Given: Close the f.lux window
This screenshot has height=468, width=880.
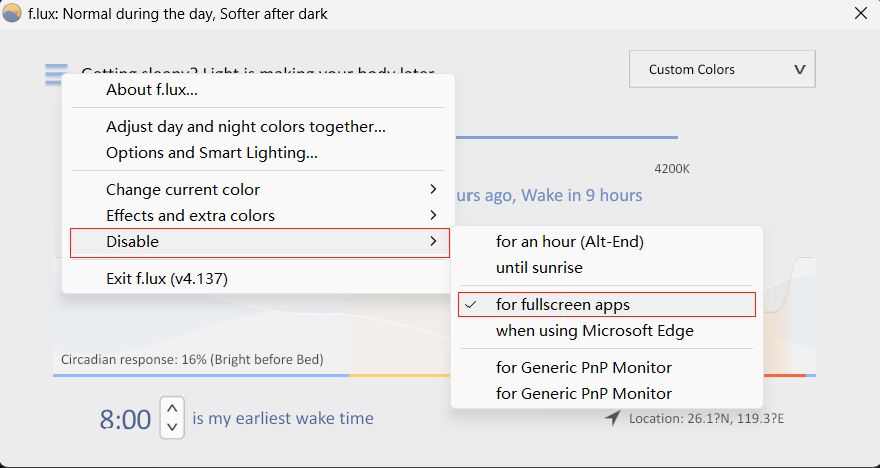Looking at the screenshot, I should (x=860, y=14).
